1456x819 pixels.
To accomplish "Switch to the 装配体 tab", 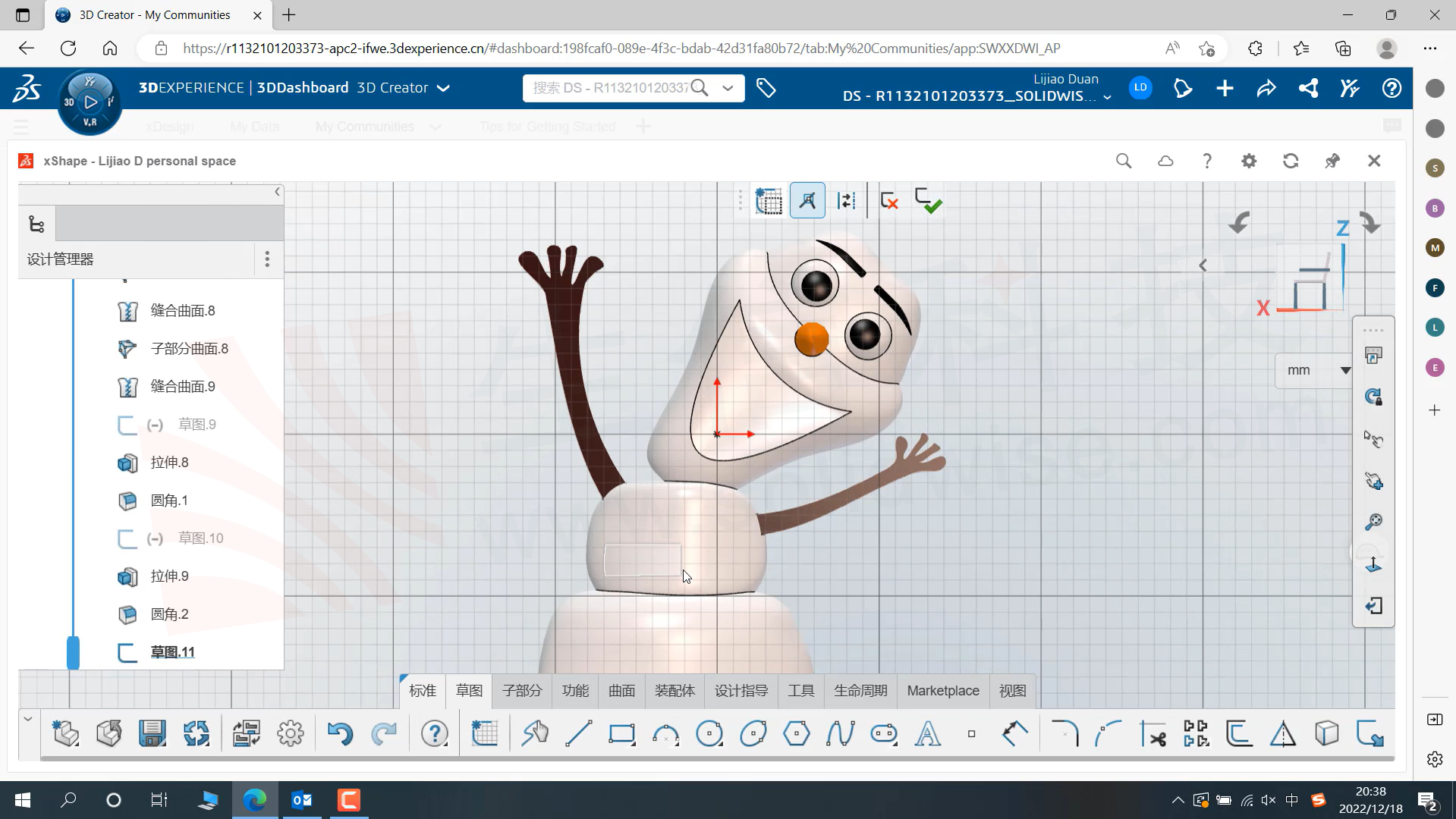I will (675, 691).
